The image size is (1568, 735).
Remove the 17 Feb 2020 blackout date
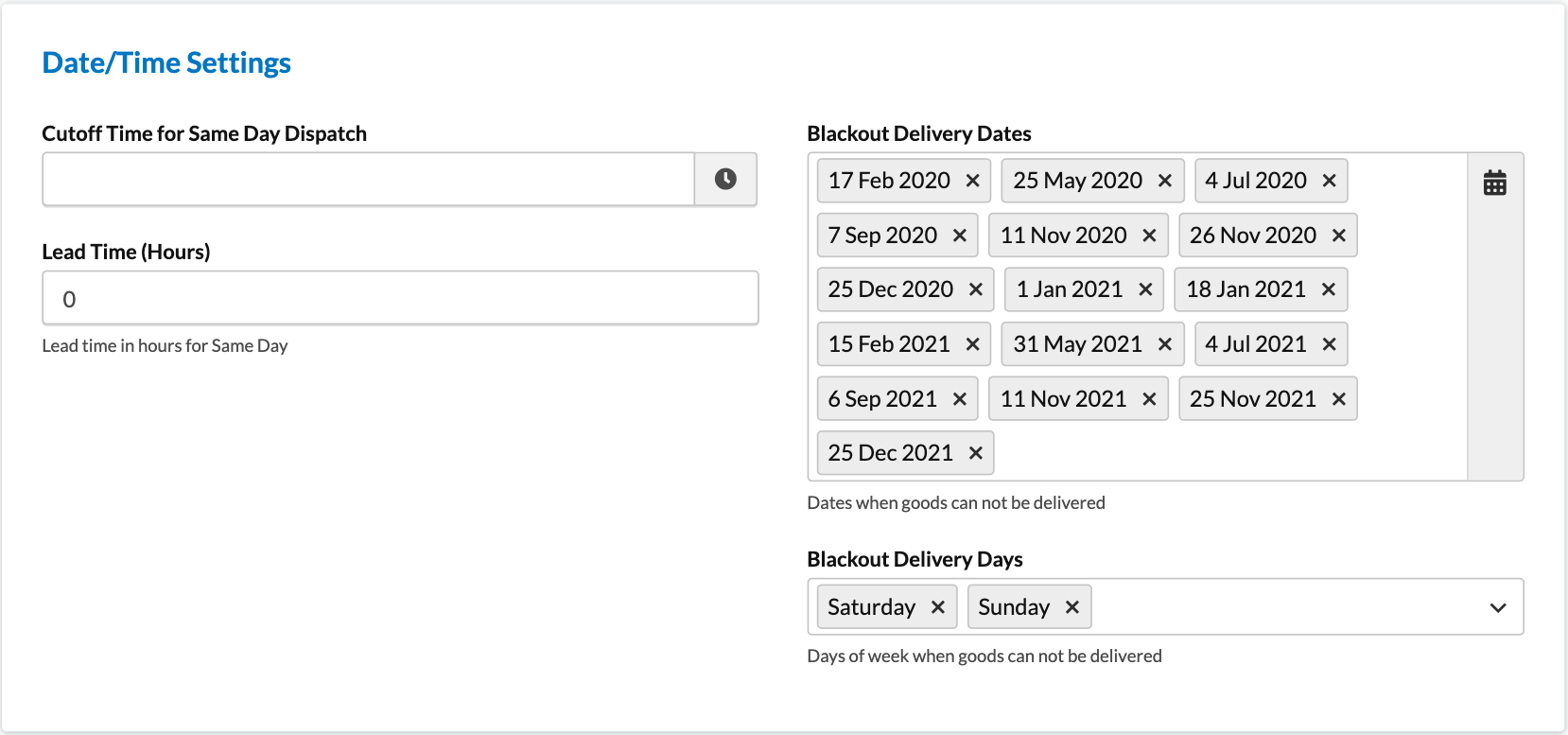[972, 181]
